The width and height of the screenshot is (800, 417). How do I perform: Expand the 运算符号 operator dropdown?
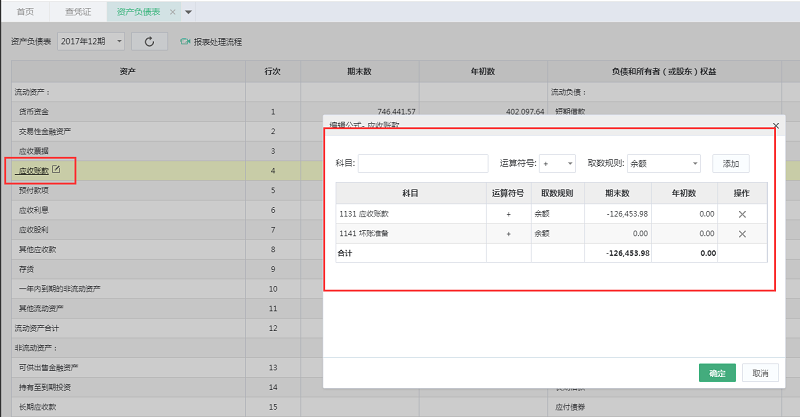[558, 163]
